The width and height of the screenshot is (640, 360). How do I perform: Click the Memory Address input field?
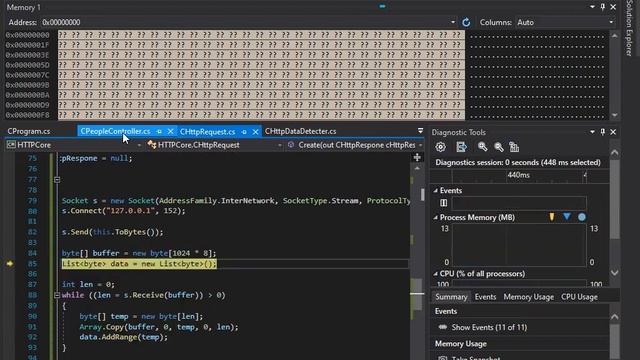click(245, 22)
